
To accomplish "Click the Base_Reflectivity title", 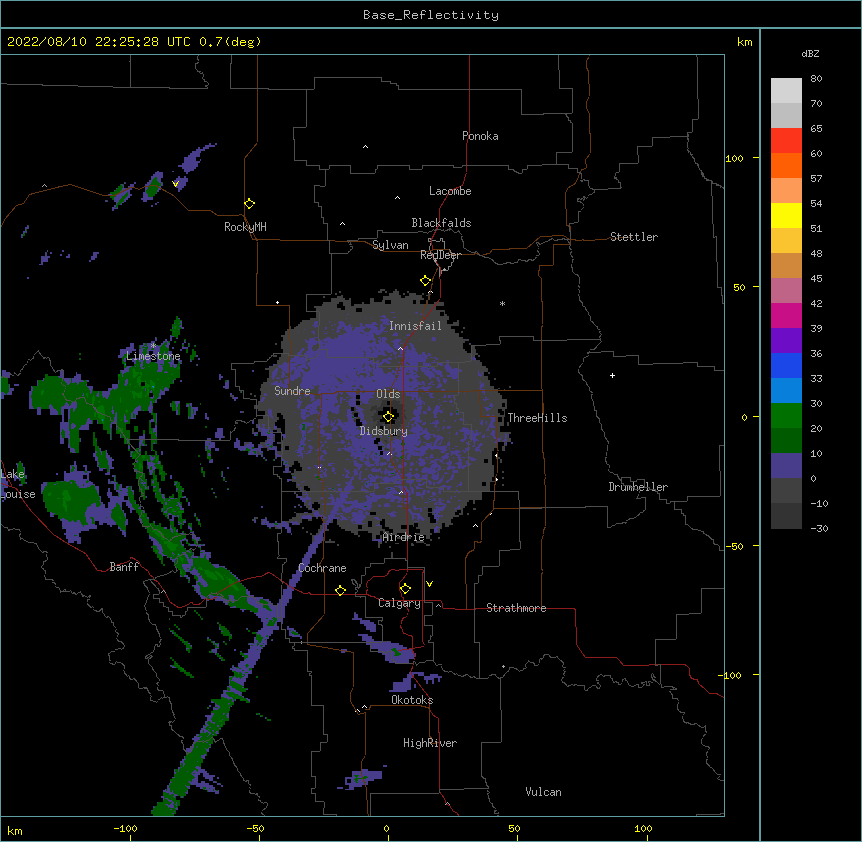I will pos(431,15).
